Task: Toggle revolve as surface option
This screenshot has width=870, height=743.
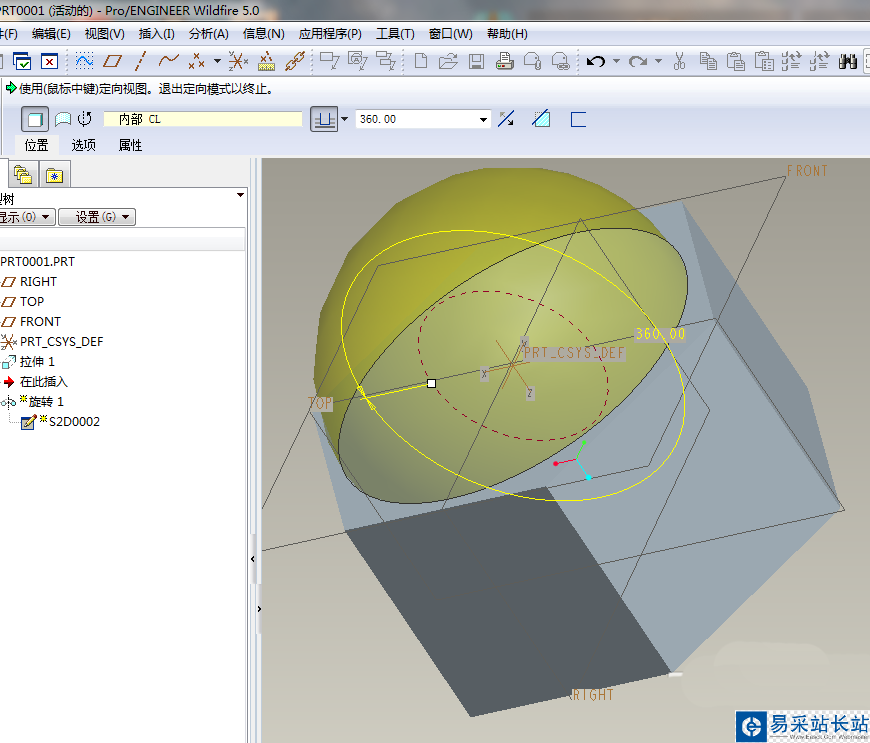Action: pyautogui.click(x=63, y=119)
